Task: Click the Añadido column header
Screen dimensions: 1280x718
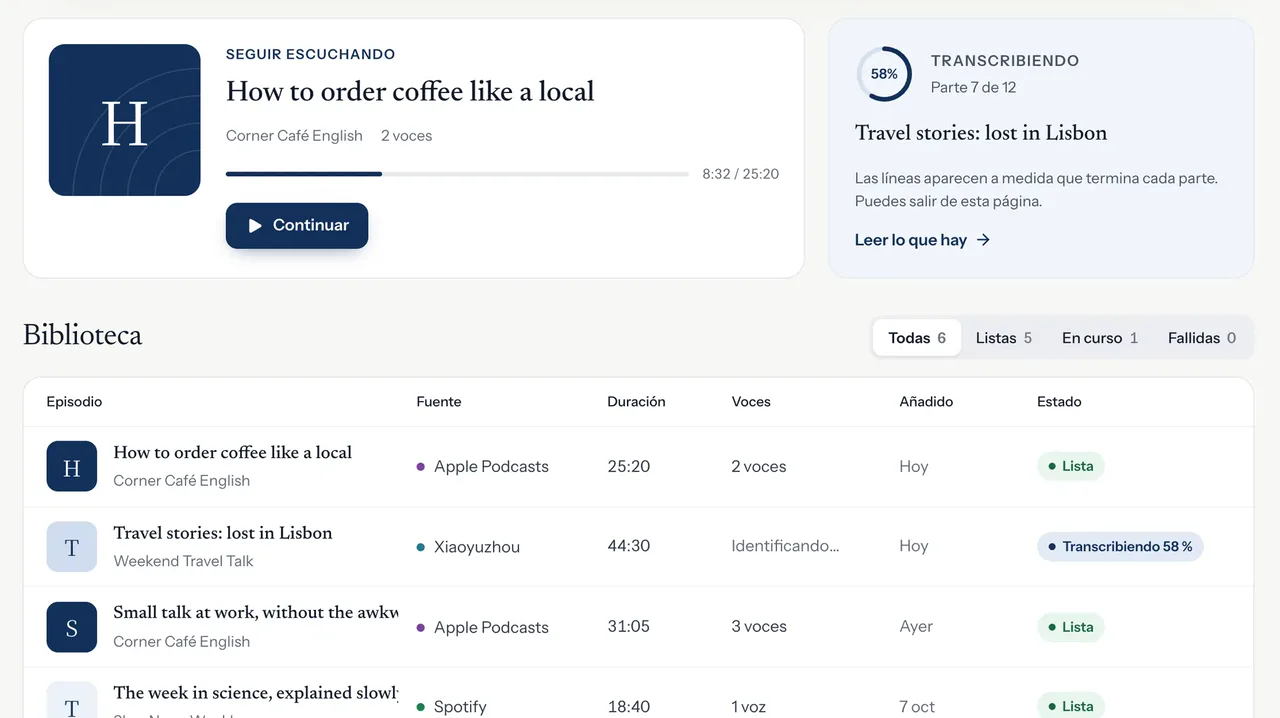Action: click(x=926, y=402)
